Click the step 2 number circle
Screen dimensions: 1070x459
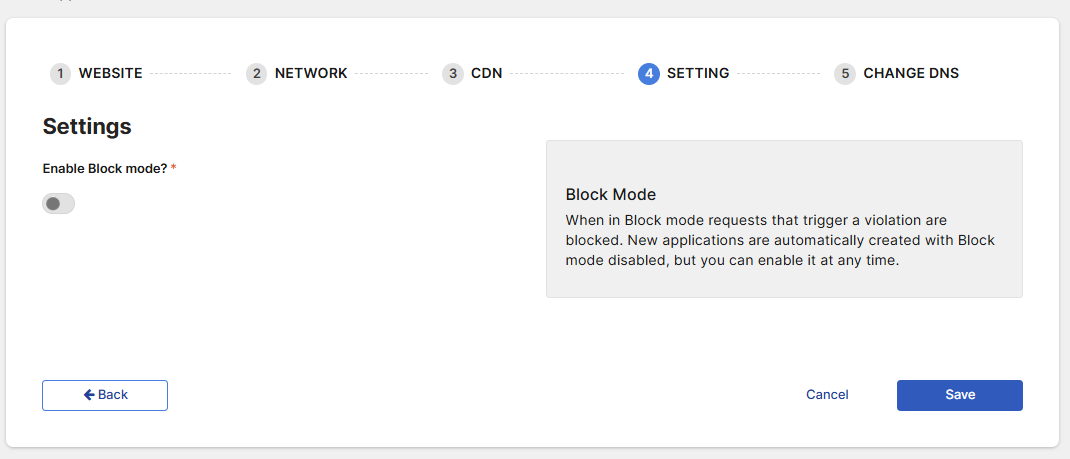256,73
